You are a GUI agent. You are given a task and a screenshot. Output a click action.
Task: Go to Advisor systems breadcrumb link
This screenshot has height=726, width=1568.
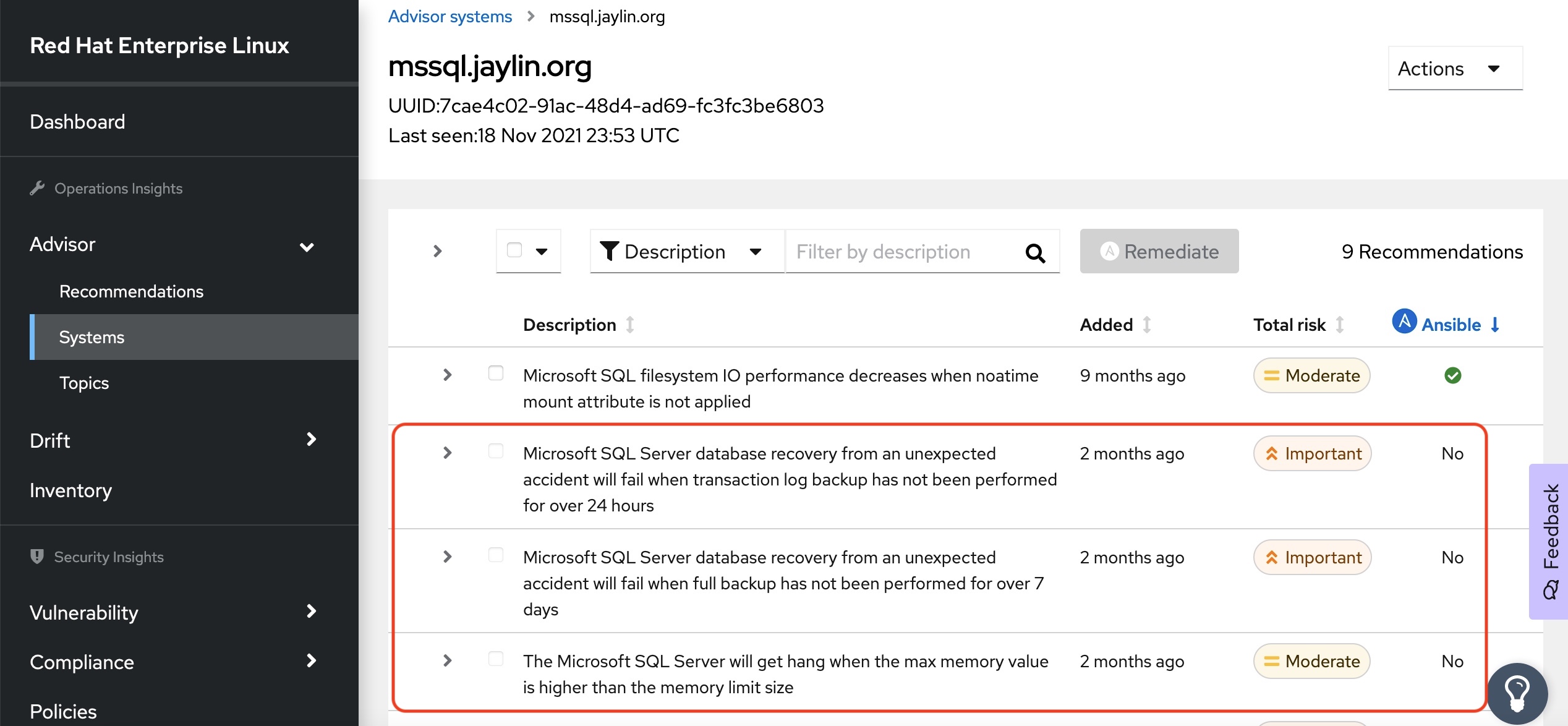tap(450, 17)
